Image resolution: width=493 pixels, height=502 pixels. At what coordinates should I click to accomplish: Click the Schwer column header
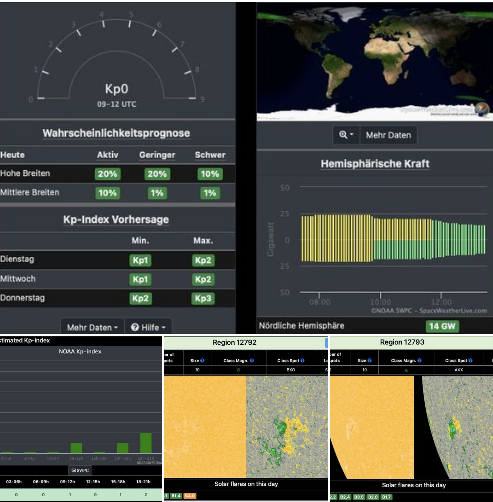tap(210, 155)
